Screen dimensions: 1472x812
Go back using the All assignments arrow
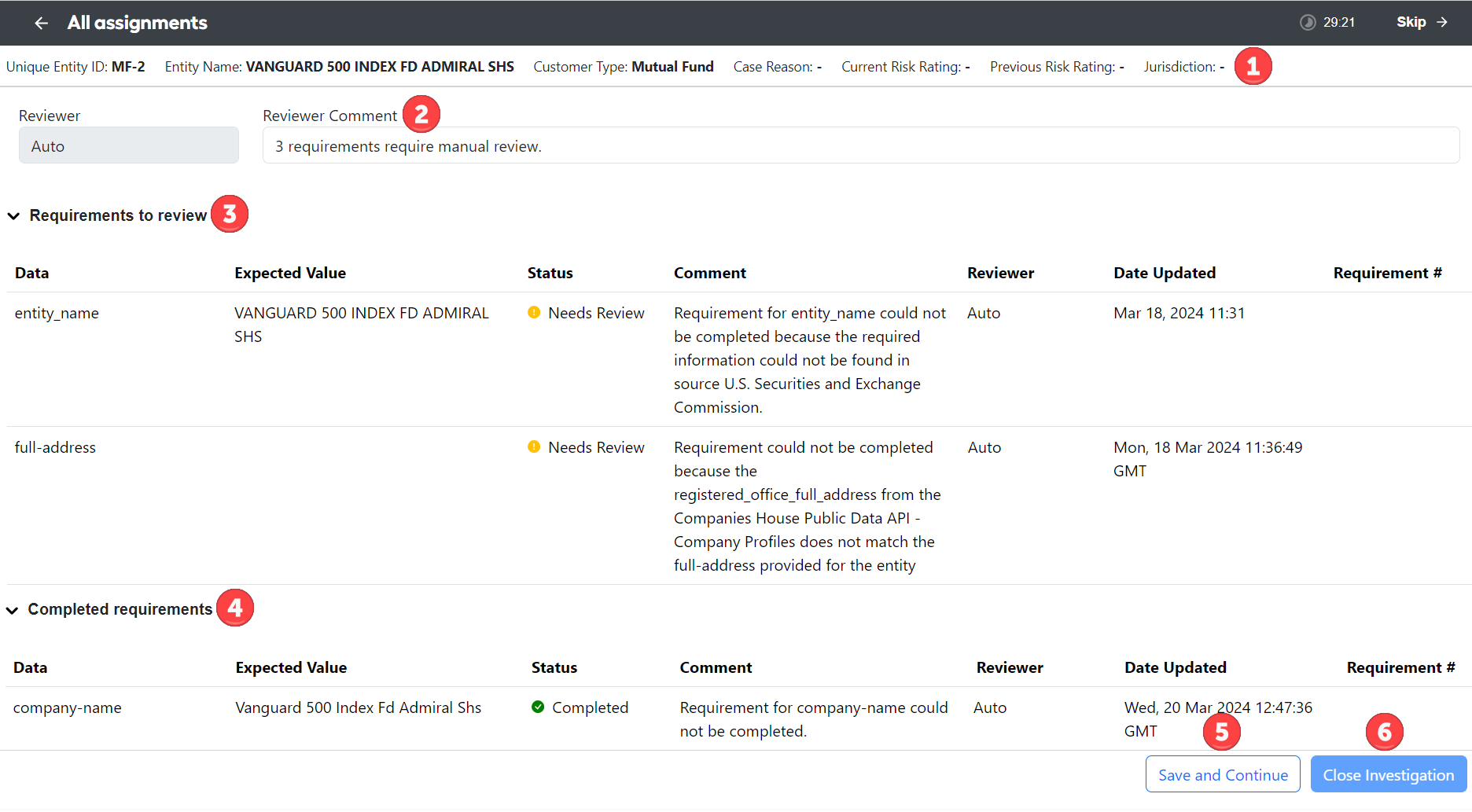tap(42, 23)
